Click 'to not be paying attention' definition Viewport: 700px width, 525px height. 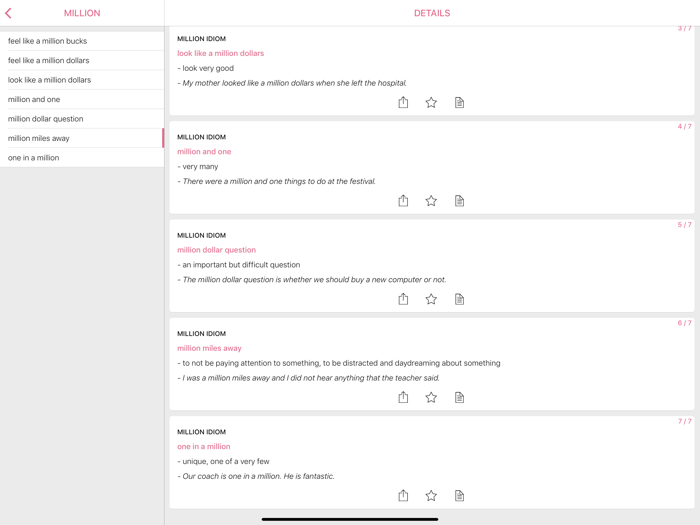339,363
